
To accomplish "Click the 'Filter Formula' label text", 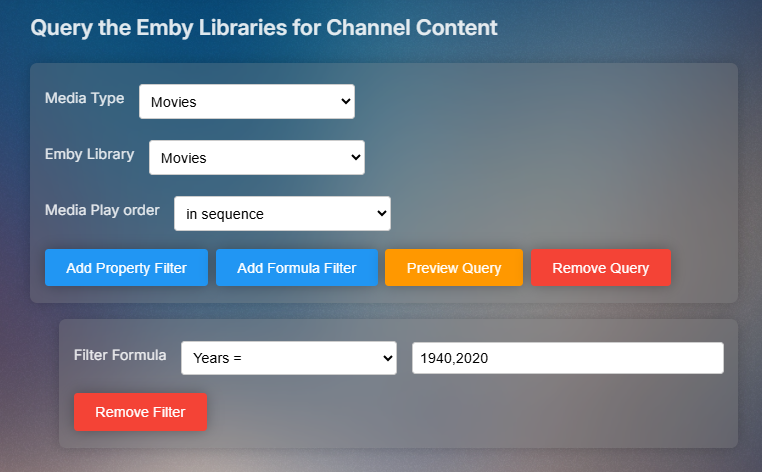I will point(120,355).
